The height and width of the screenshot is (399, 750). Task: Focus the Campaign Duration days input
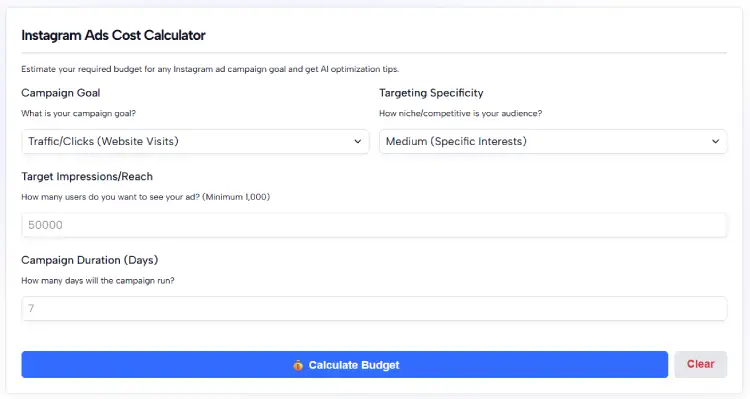point(374,309)
